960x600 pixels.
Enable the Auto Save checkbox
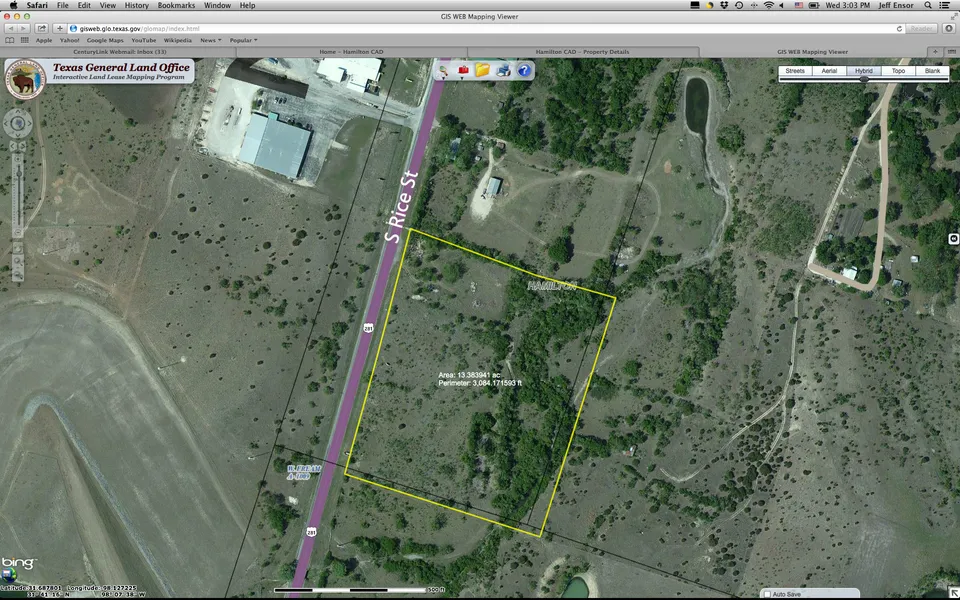tap(767, 594)
